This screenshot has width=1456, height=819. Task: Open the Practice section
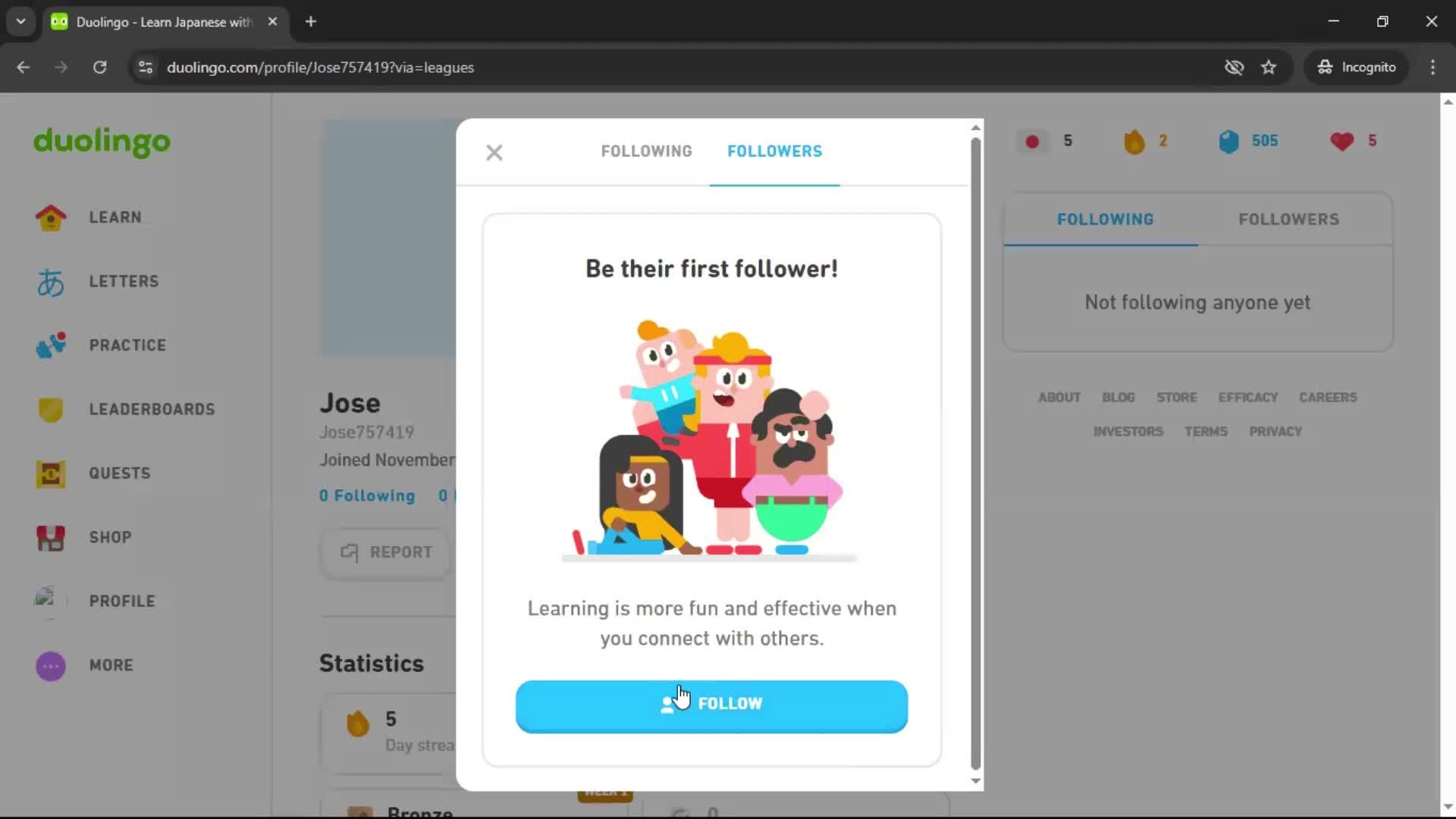click(127, 345)
